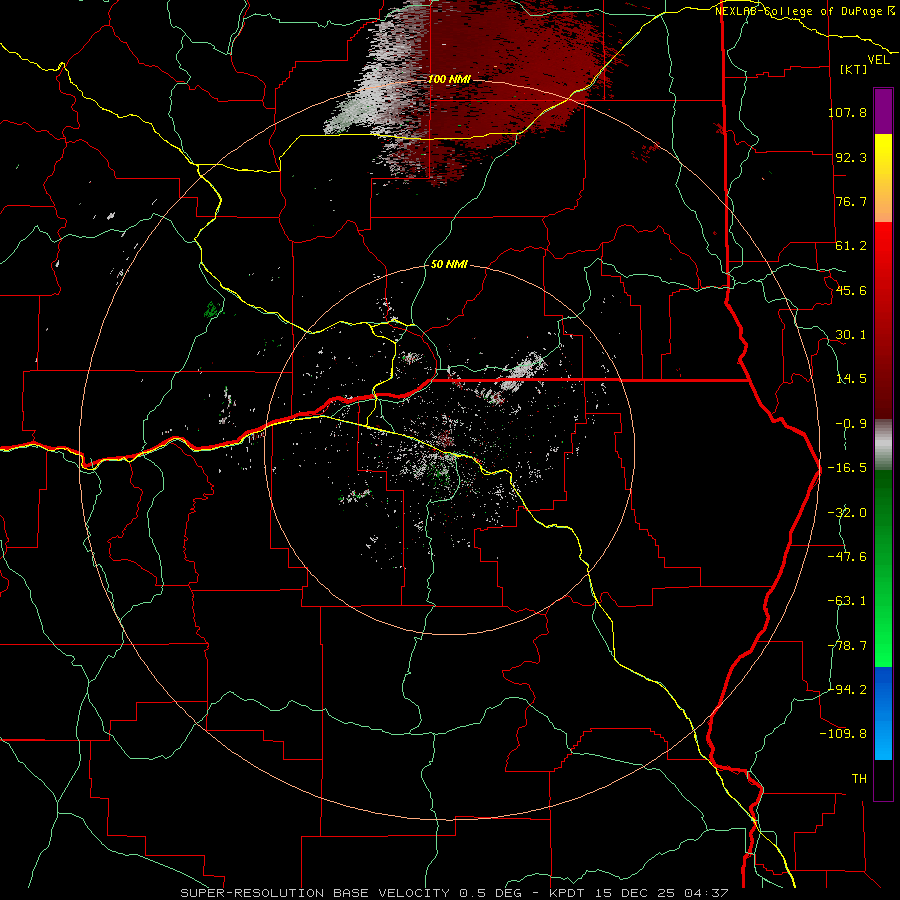Click the KPDT radar site identifier
Viewport: 900px width, 900px height.
point(566,893)
